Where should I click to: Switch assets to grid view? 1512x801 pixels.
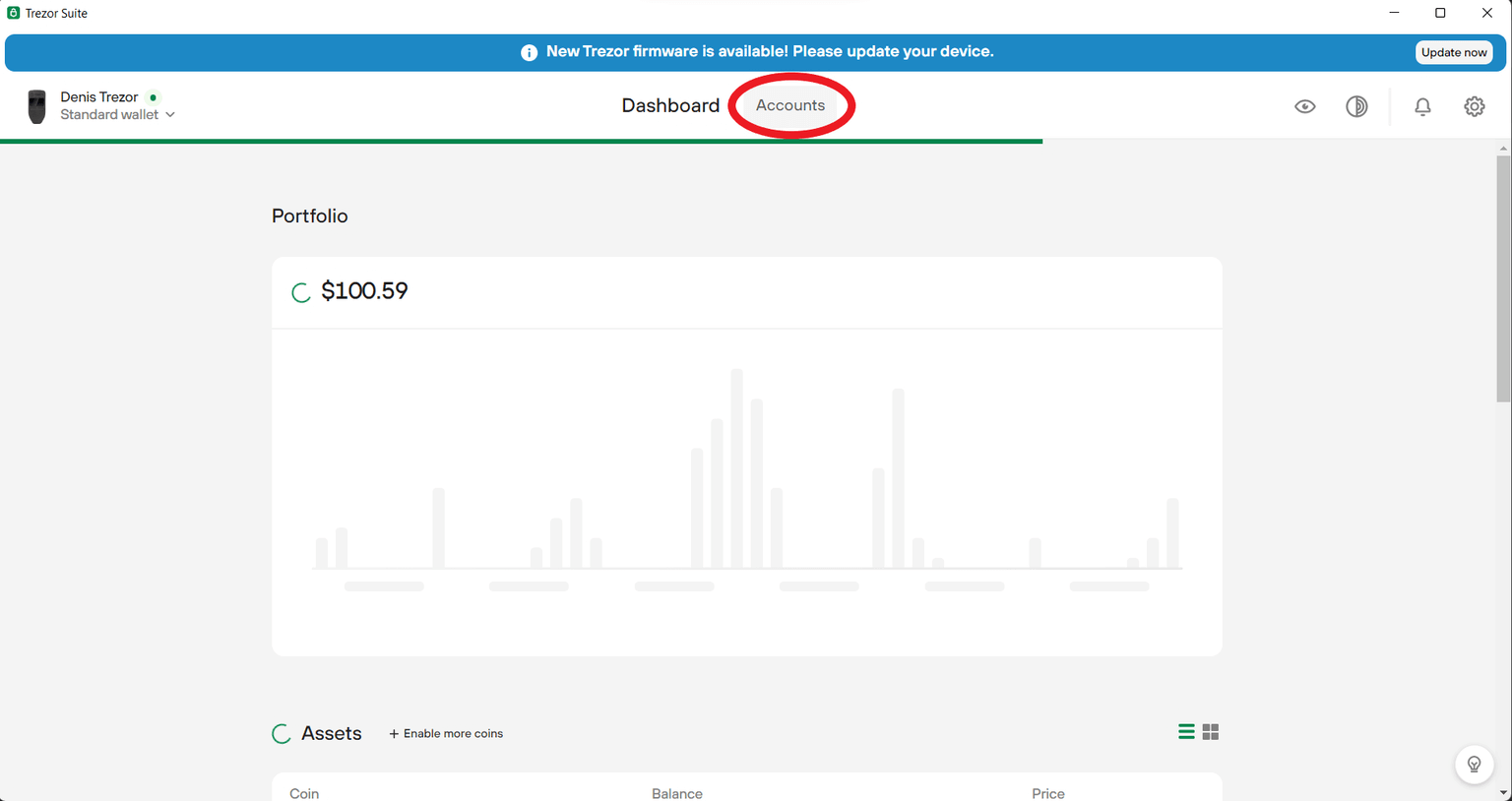click(1211, 731)
